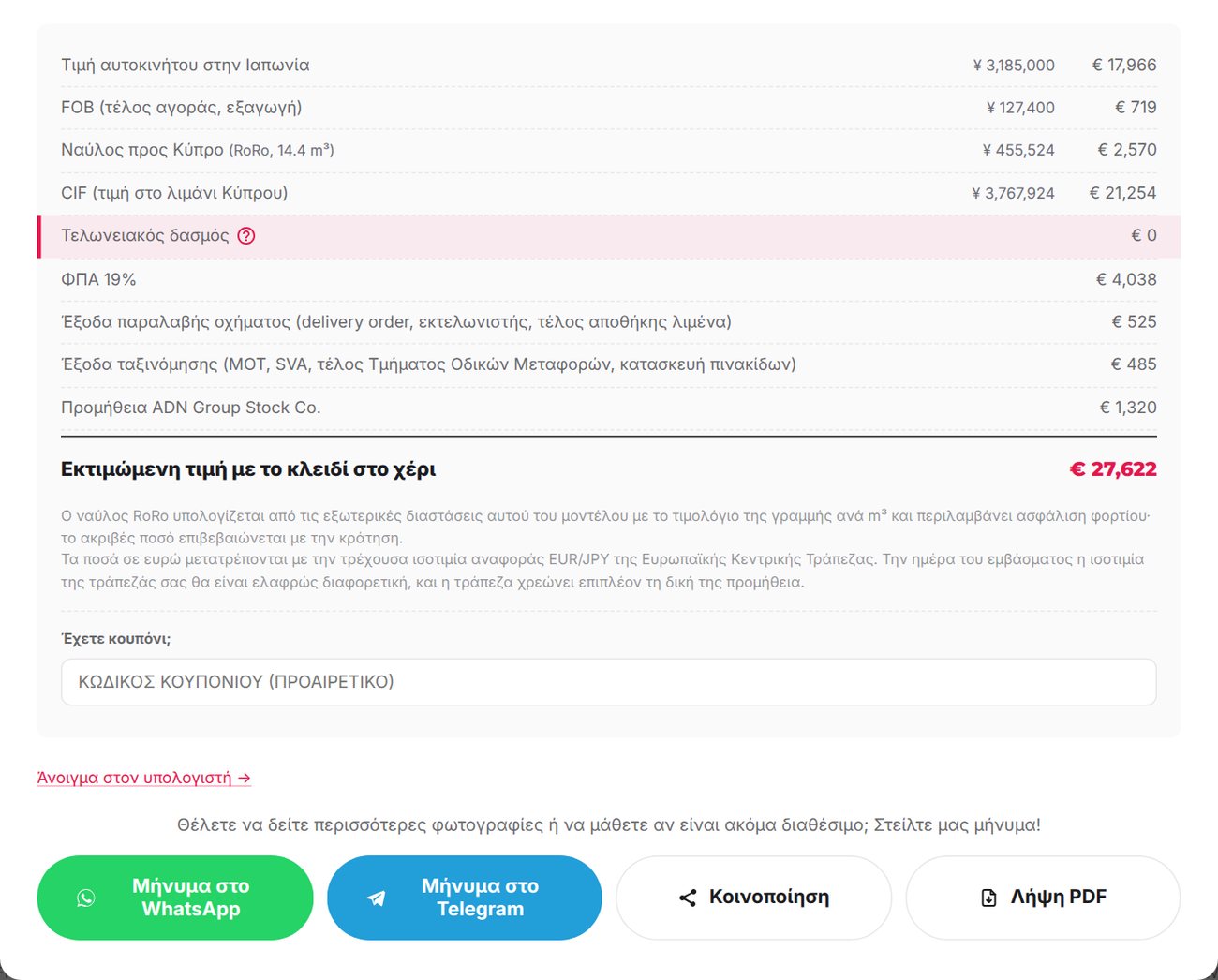The width and height of the screenshot is (1218, 980).
Task: Click the WhatsApp logo icon
Action: pyautogui.click(x=86, y=898)
